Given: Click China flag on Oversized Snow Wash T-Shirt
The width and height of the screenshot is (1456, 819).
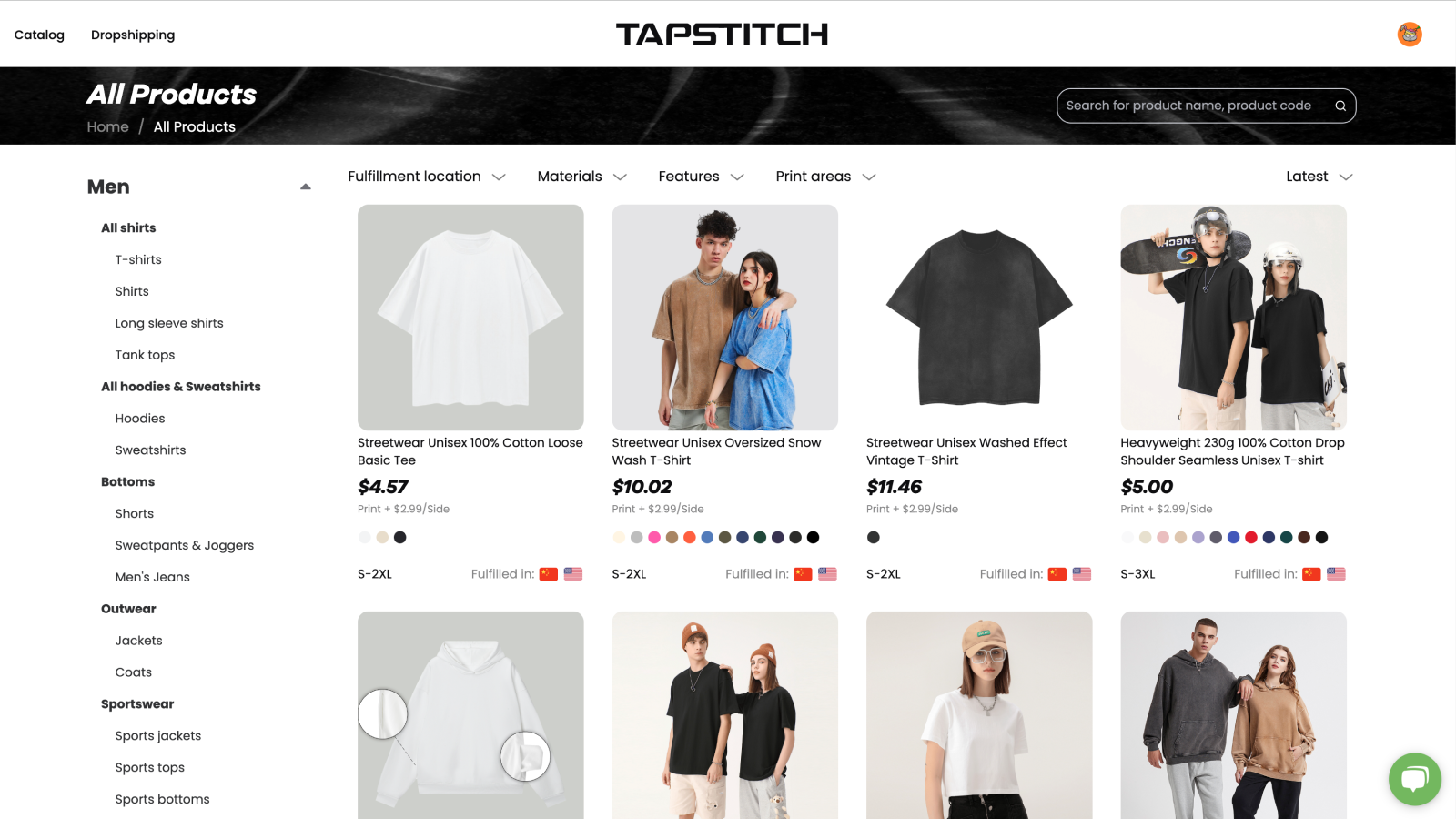Looking at the screenshot, I should 803,574.
